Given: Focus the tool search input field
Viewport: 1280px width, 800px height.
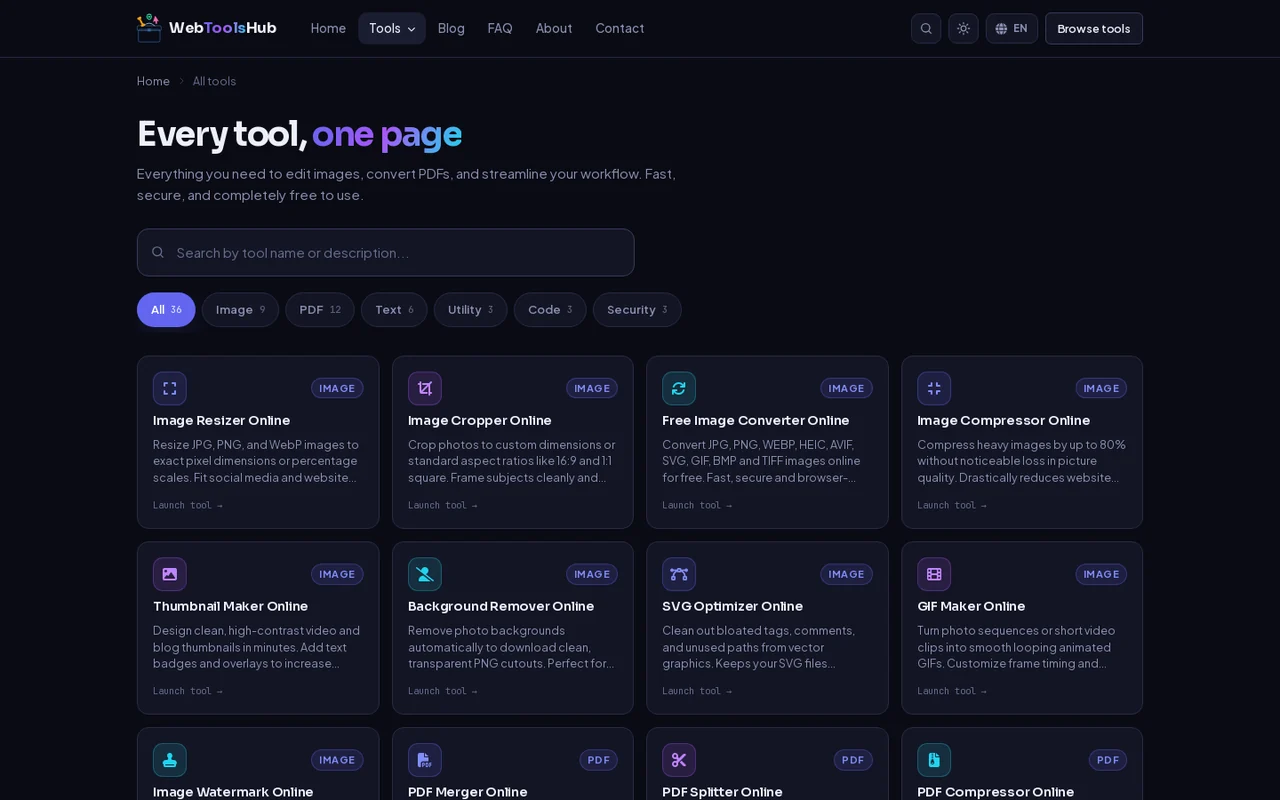Looking at the screenshot, I should pyautogui.click(x=386, y=252).
